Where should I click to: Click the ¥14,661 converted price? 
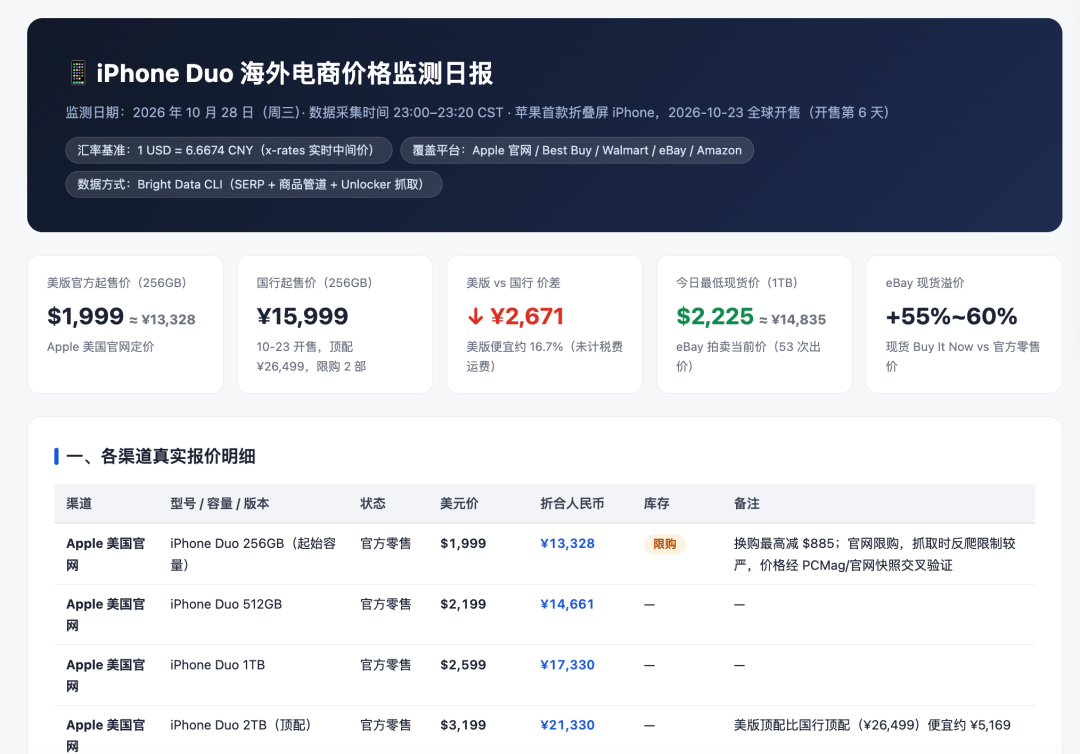click(x=567, y=604)
